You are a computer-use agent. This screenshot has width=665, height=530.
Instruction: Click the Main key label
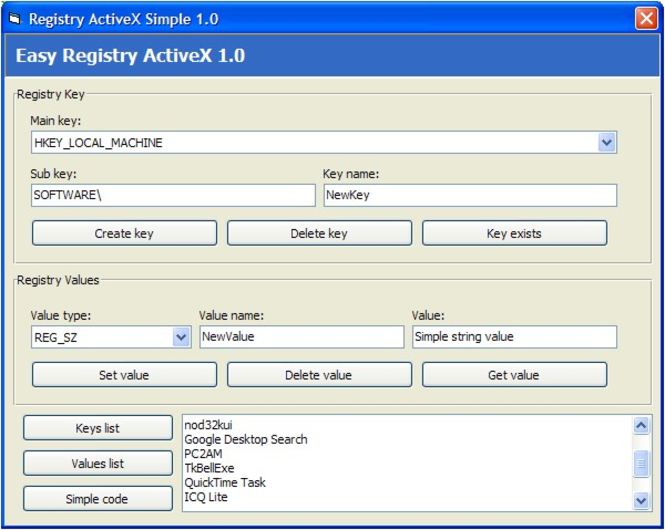56,121
